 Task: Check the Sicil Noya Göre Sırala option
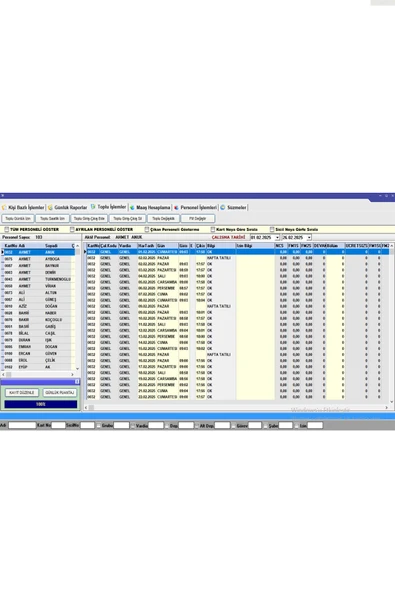(x=272, y=230)
